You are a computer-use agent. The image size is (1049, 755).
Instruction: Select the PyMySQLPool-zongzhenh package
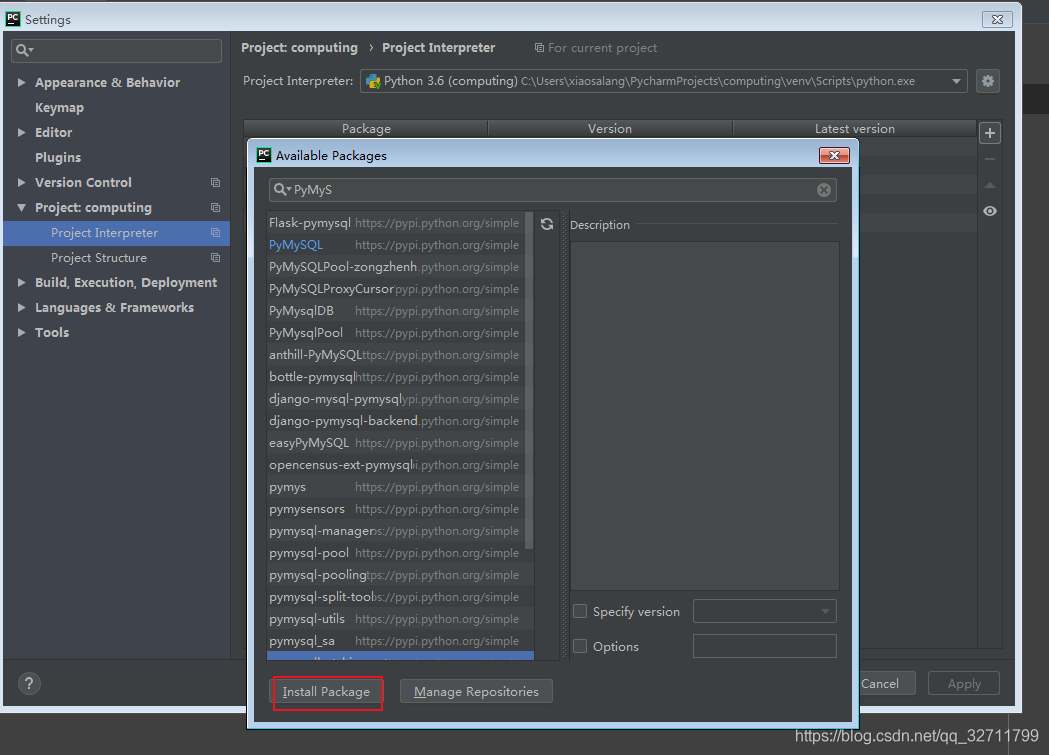tap(395, 267)
